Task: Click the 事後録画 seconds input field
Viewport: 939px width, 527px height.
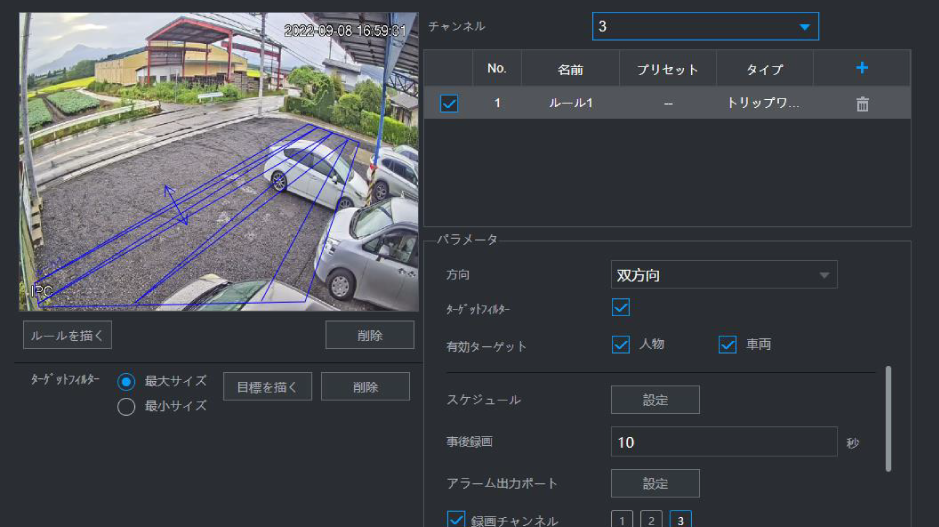Action: [723, 442]
